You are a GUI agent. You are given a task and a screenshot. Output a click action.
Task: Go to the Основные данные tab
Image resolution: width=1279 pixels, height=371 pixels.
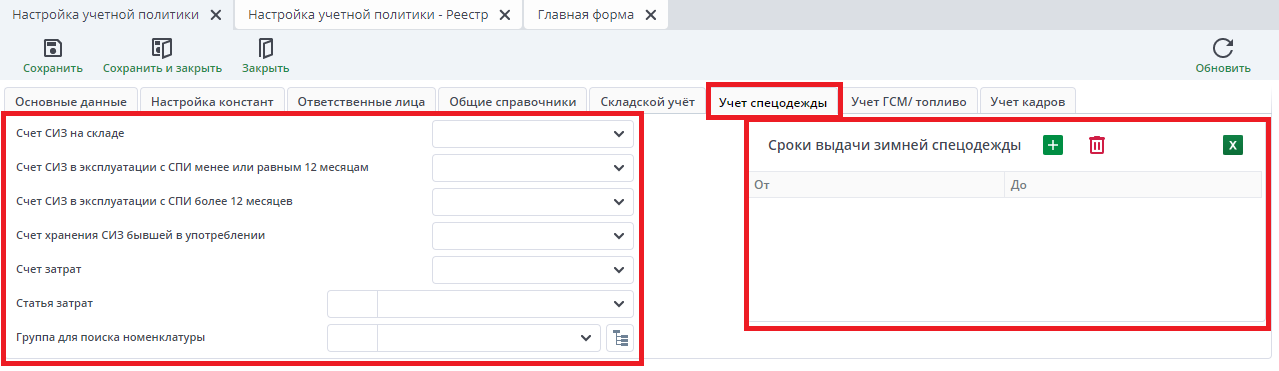71,101
